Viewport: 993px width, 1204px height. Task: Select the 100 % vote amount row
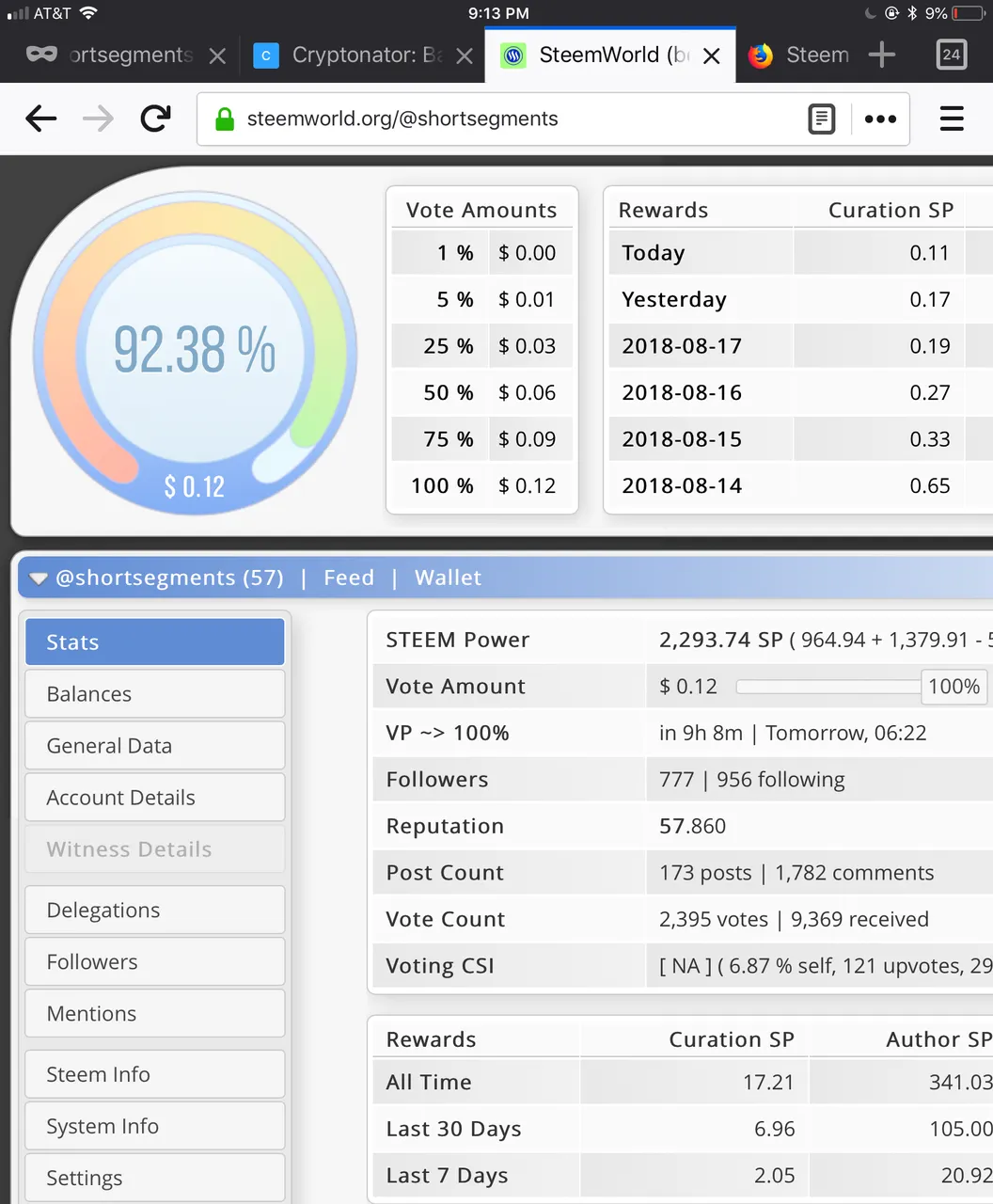[481, 485]
